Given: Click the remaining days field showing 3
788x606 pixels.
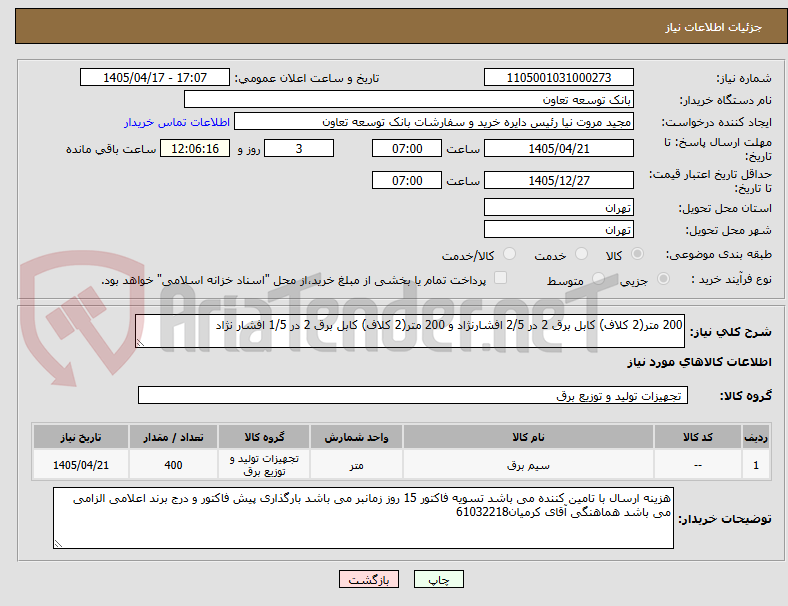Looking at the screenshot, I should (x=299, y=148).
